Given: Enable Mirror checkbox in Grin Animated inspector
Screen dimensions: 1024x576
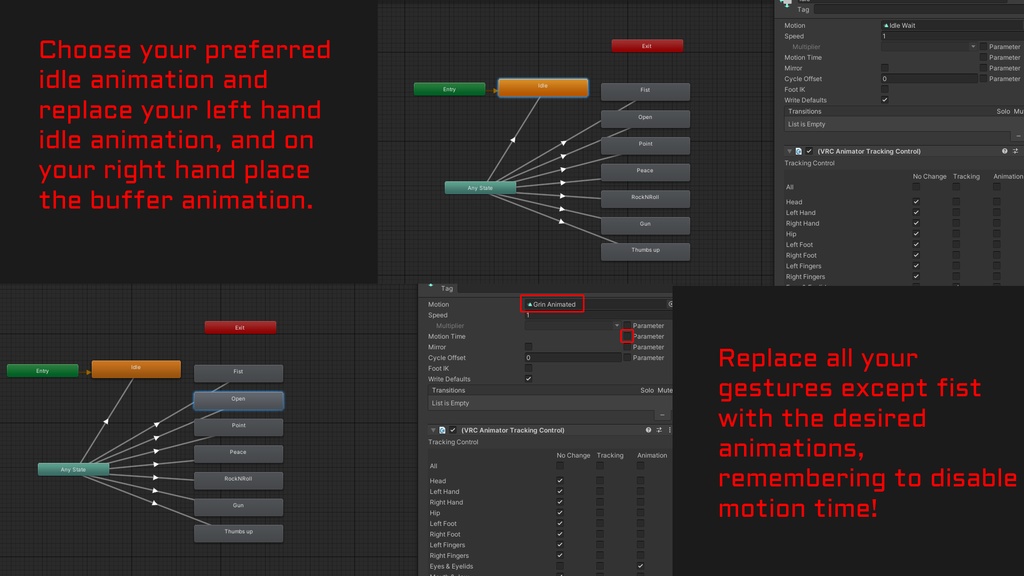Looking at the screenshot, I should pyautogui.click(x=528, y=347).
